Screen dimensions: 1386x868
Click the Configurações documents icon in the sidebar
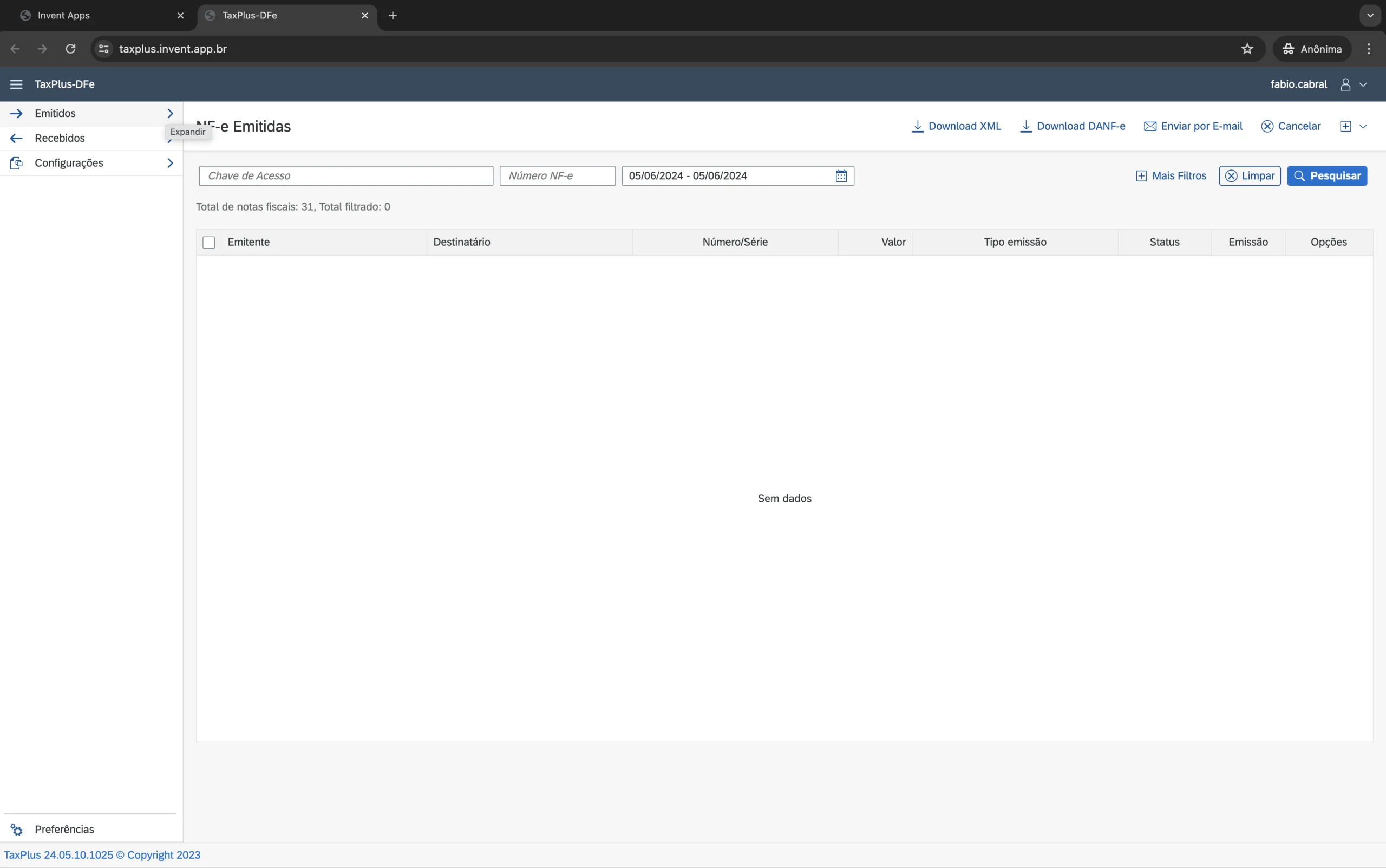pyautogui.click(x=17, y=162)
